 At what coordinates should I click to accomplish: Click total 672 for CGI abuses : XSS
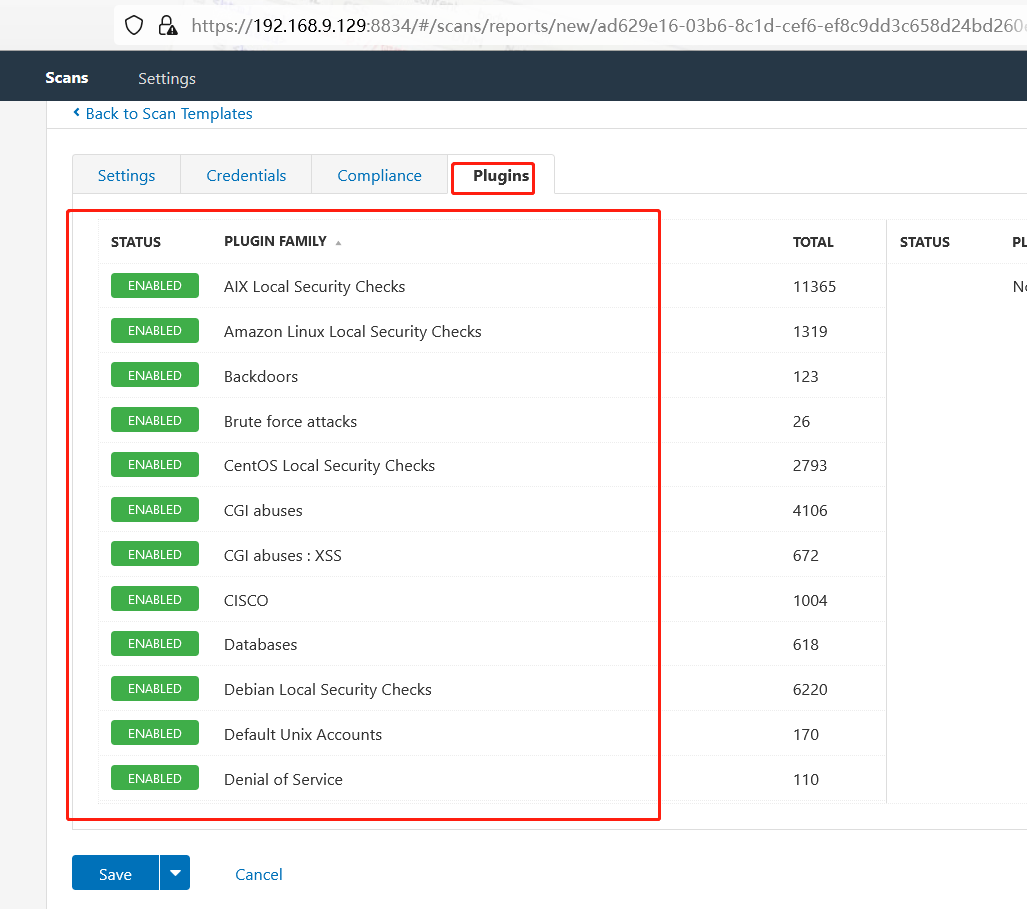pyautogui.click(x=806, y=556)
